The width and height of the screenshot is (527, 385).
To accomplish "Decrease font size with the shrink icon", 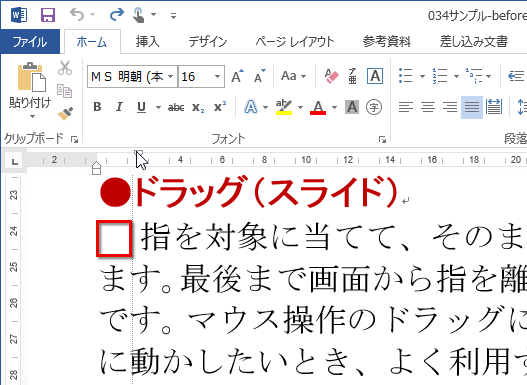I will [259, 76].
